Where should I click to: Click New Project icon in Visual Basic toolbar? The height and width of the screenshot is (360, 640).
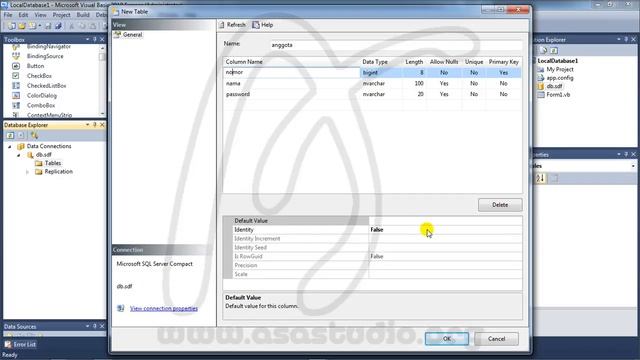coord(11,26)
